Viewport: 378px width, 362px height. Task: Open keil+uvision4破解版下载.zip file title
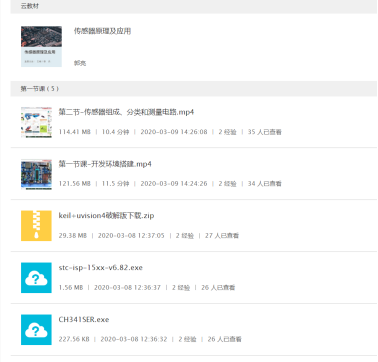[106, 216]
